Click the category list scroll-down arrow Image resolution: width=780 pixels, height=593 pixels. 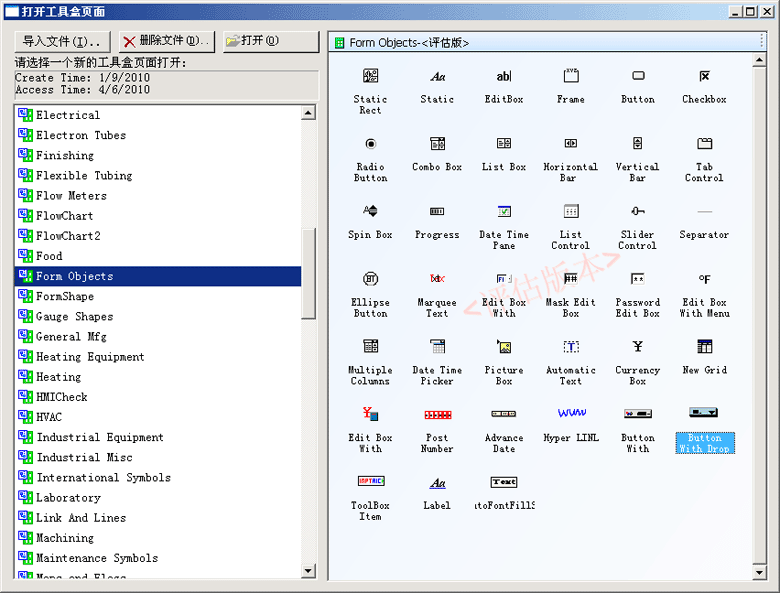click(308, 571)
